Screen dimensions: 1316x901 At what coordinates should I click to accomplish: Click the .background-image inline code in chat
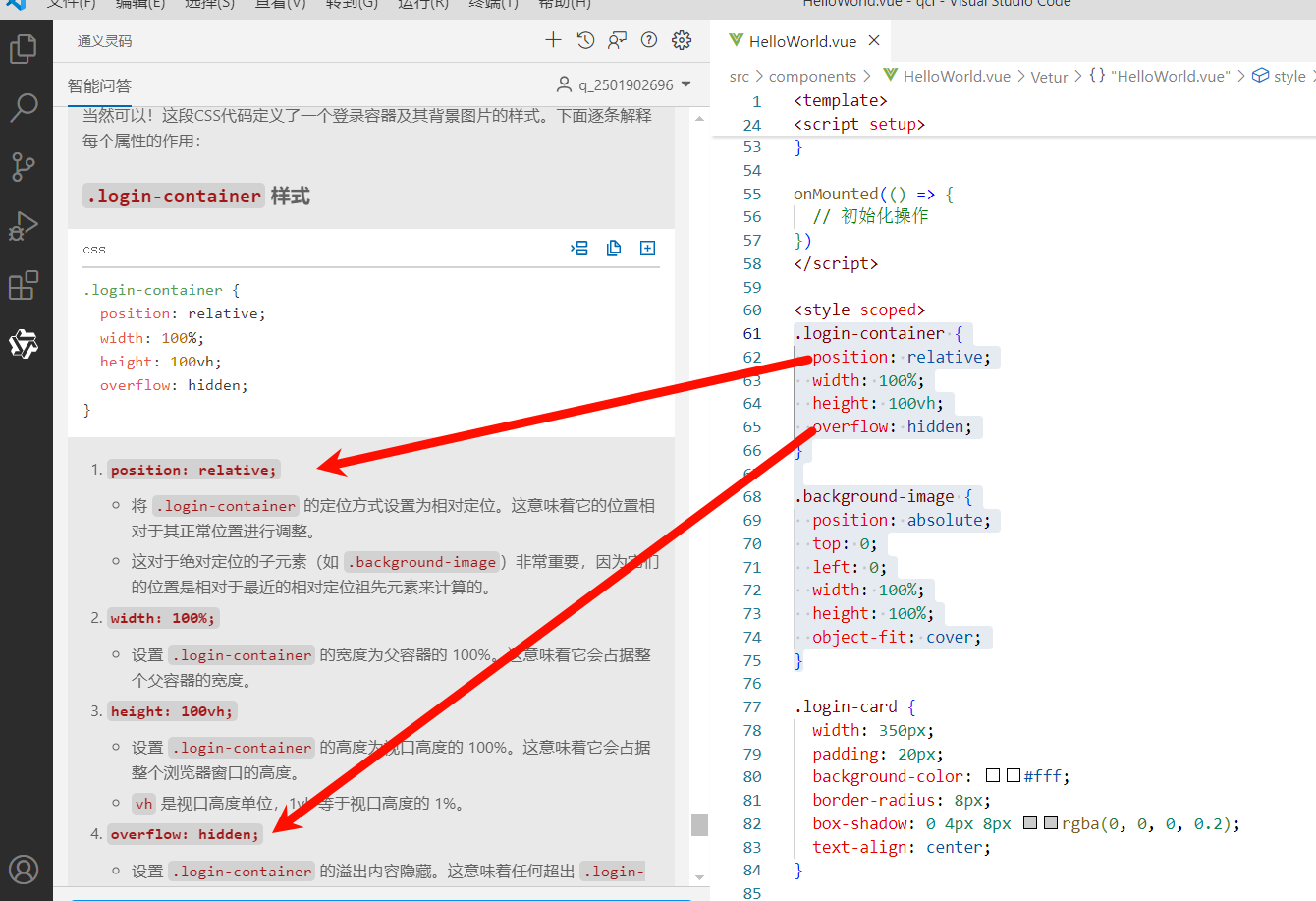421,562
